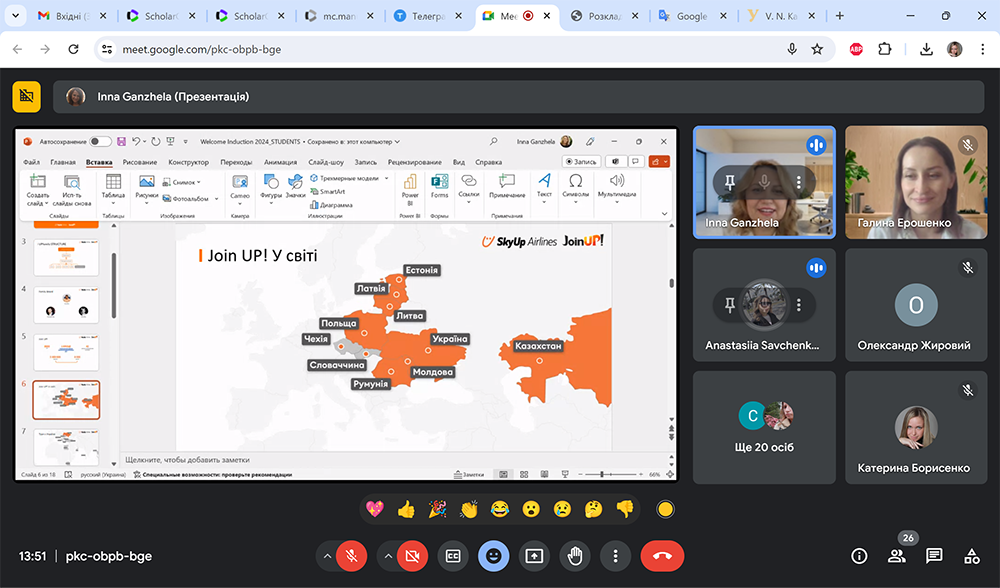Switch to the Телеграм browser tab

(x=423, y=16)
